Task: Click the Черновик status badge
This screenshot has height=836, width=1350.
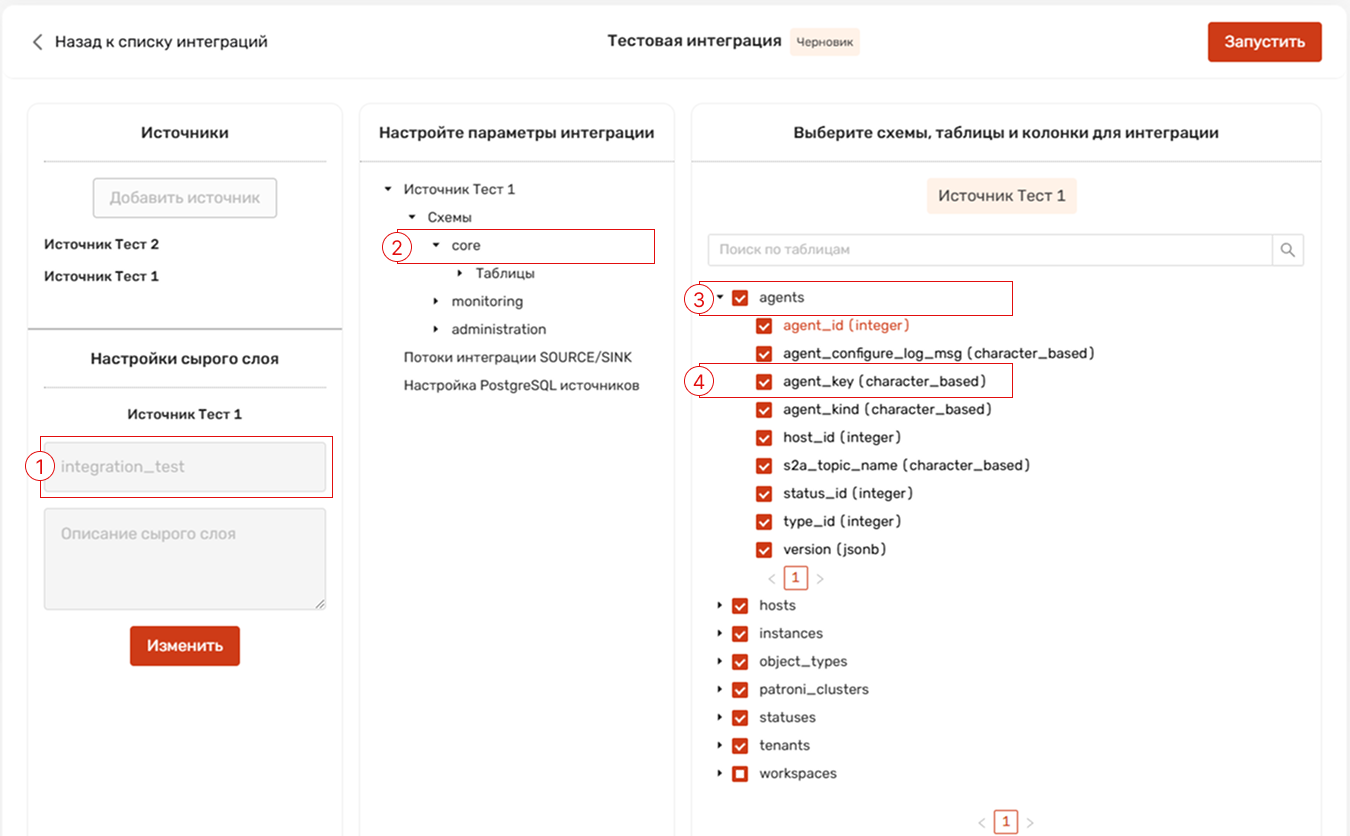Action: pos(825,42)
